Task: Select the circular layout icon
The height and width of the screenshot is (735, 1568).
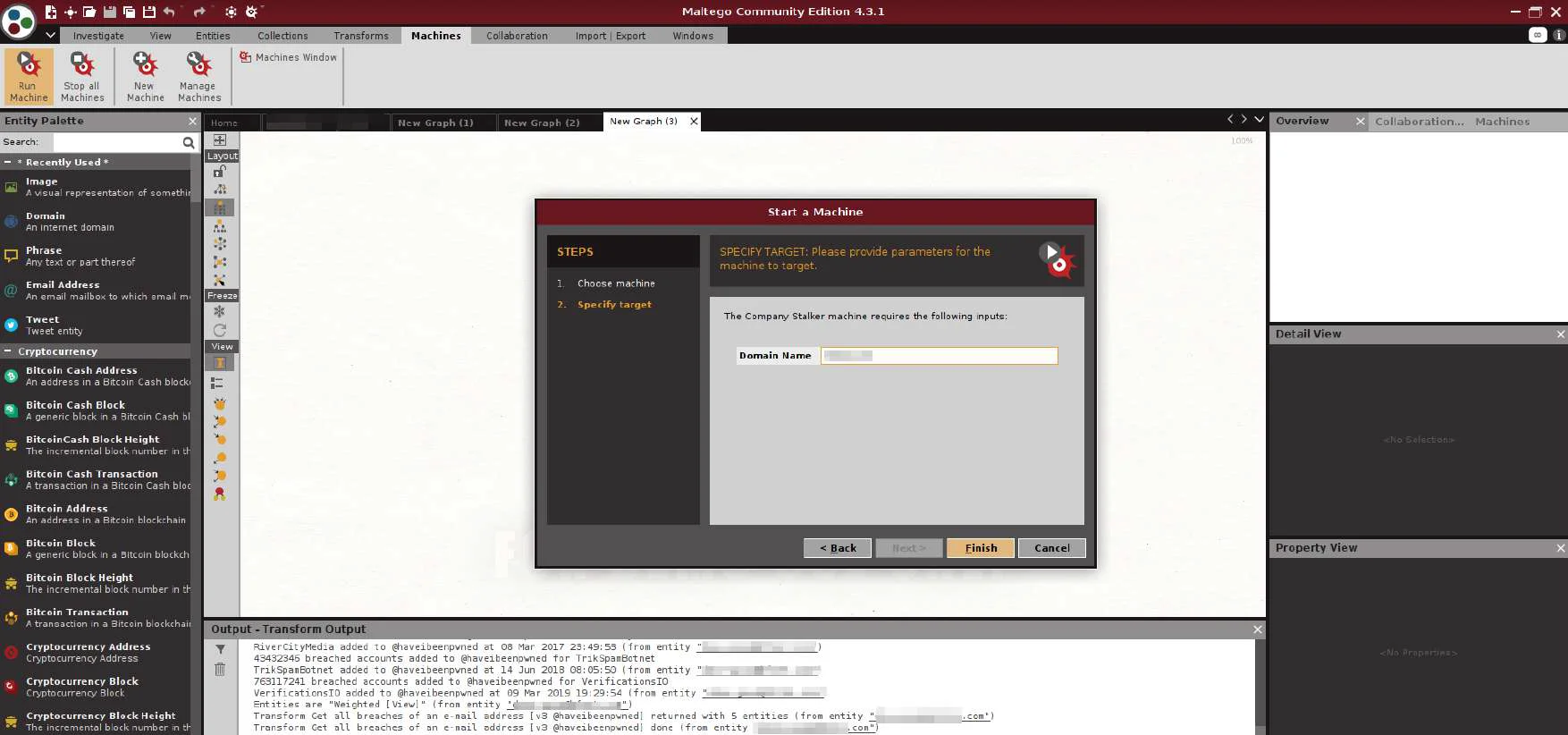Action: pyautogui.click(x=220, y=244)
